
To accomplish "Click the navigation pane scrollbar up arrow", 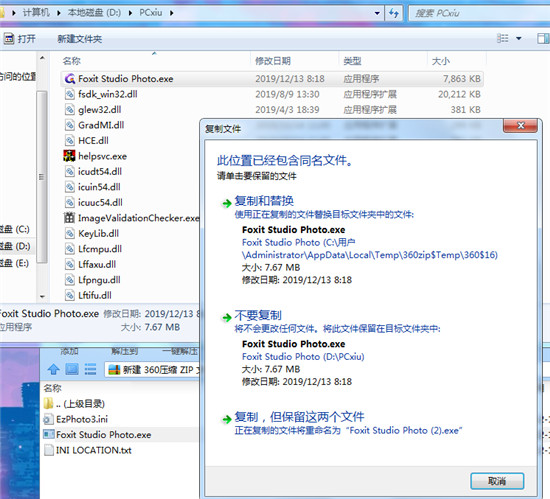I will [42, 58].
